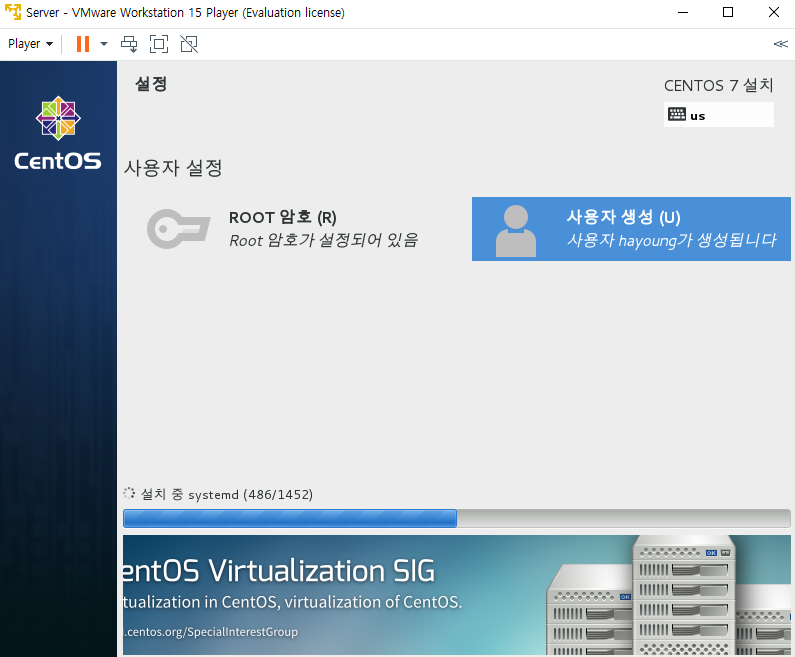The image size is (795, 657).
Task: Click the CentOS Virtualization SIG banner
Action: (456, 595)
